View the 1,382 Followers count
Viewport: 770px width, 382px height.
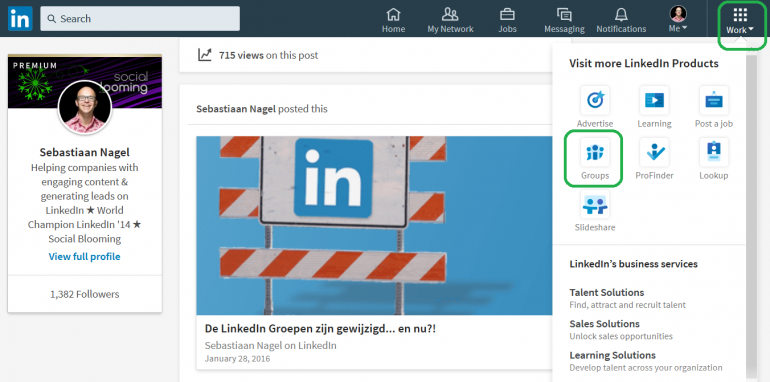point(84,294)
